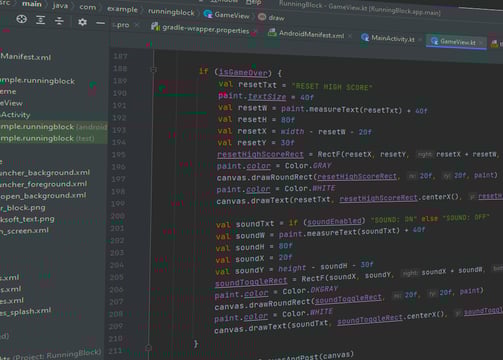Select the AndroidManifest.xml editor tab

[311, 34]
